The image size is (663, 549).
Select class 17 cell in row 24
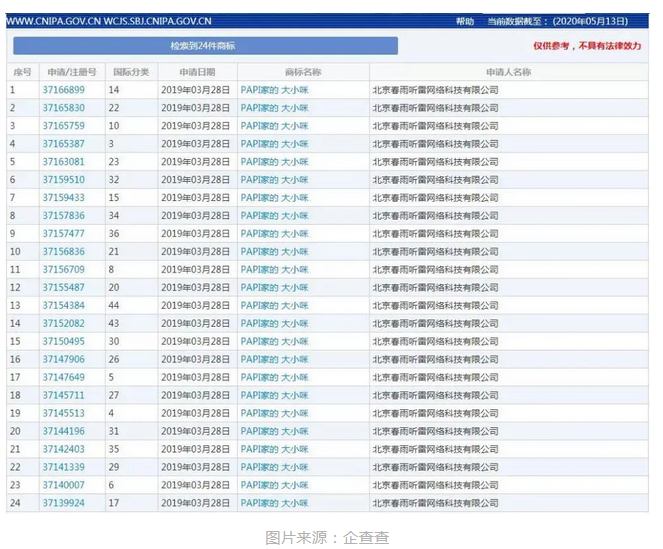coord(131,503)
